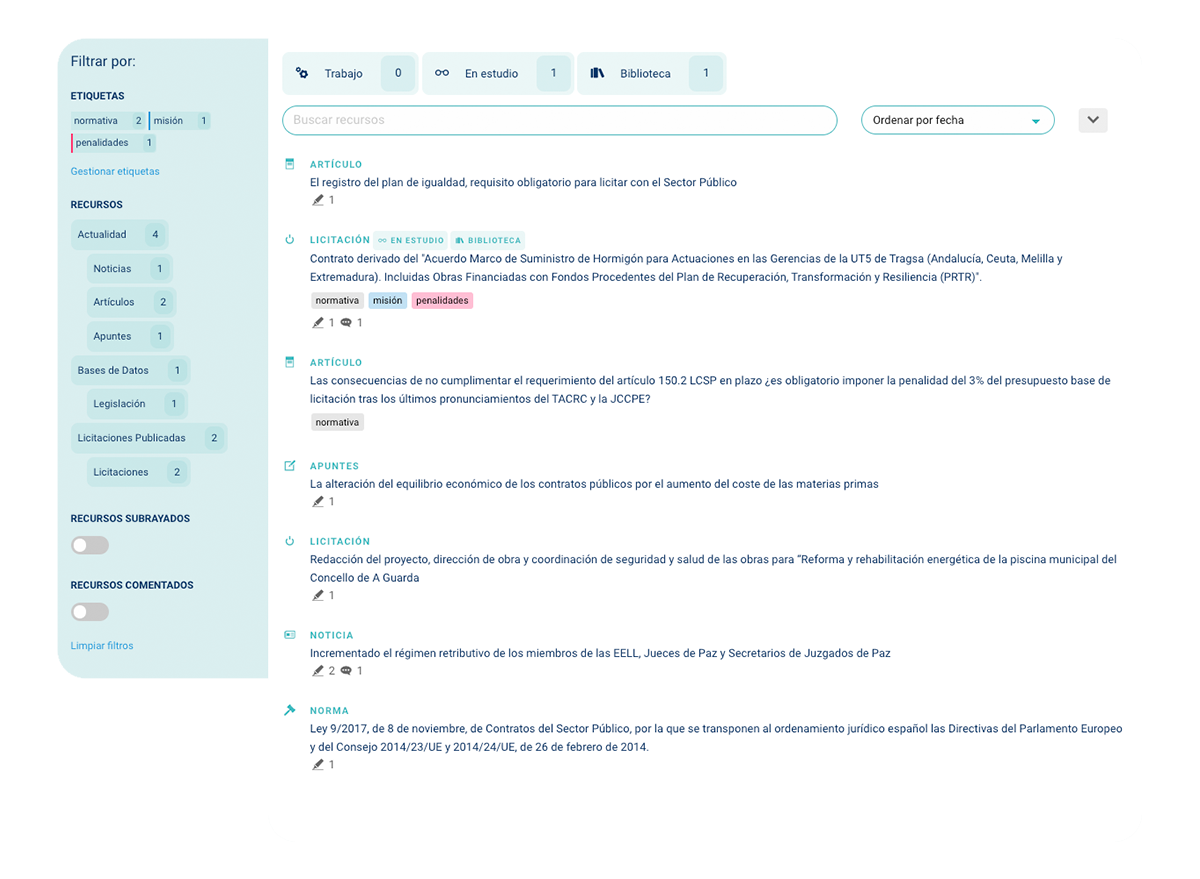
Task: Select Legislación resource filter
Action: click(137, 404)
